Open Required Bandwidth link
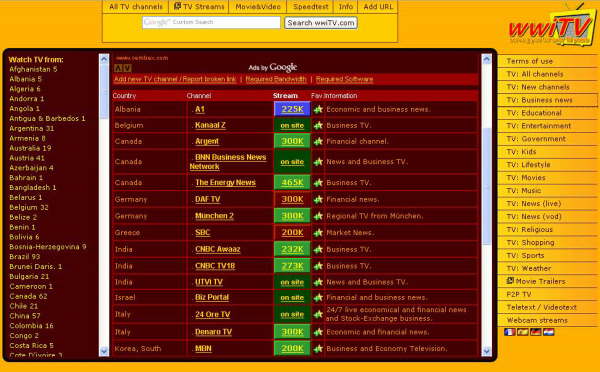This screenshot has width=600, height=372. (x=276, y=79)
